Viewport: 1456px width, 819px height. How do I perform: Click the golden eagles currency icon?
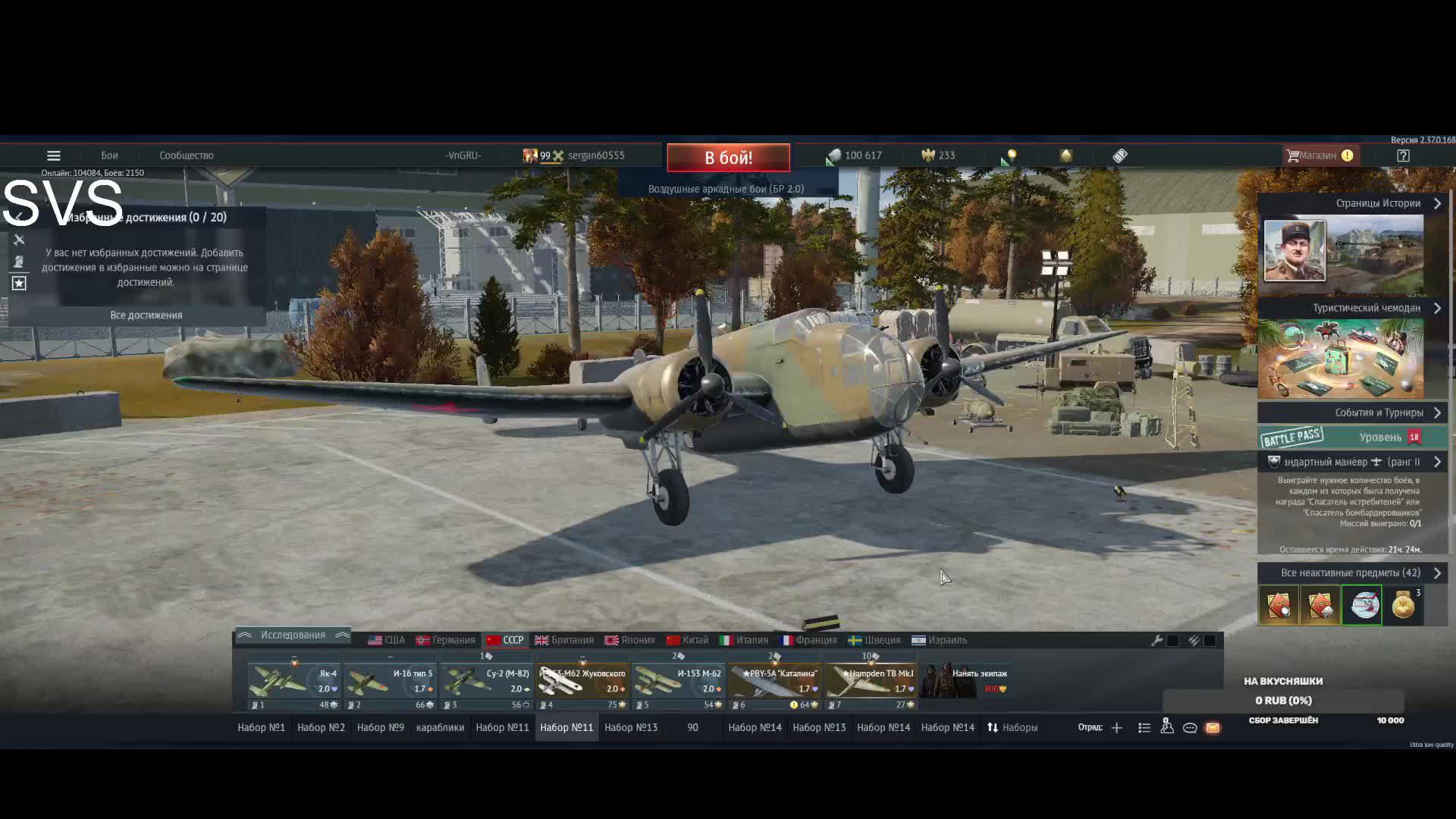click(928, 155)
